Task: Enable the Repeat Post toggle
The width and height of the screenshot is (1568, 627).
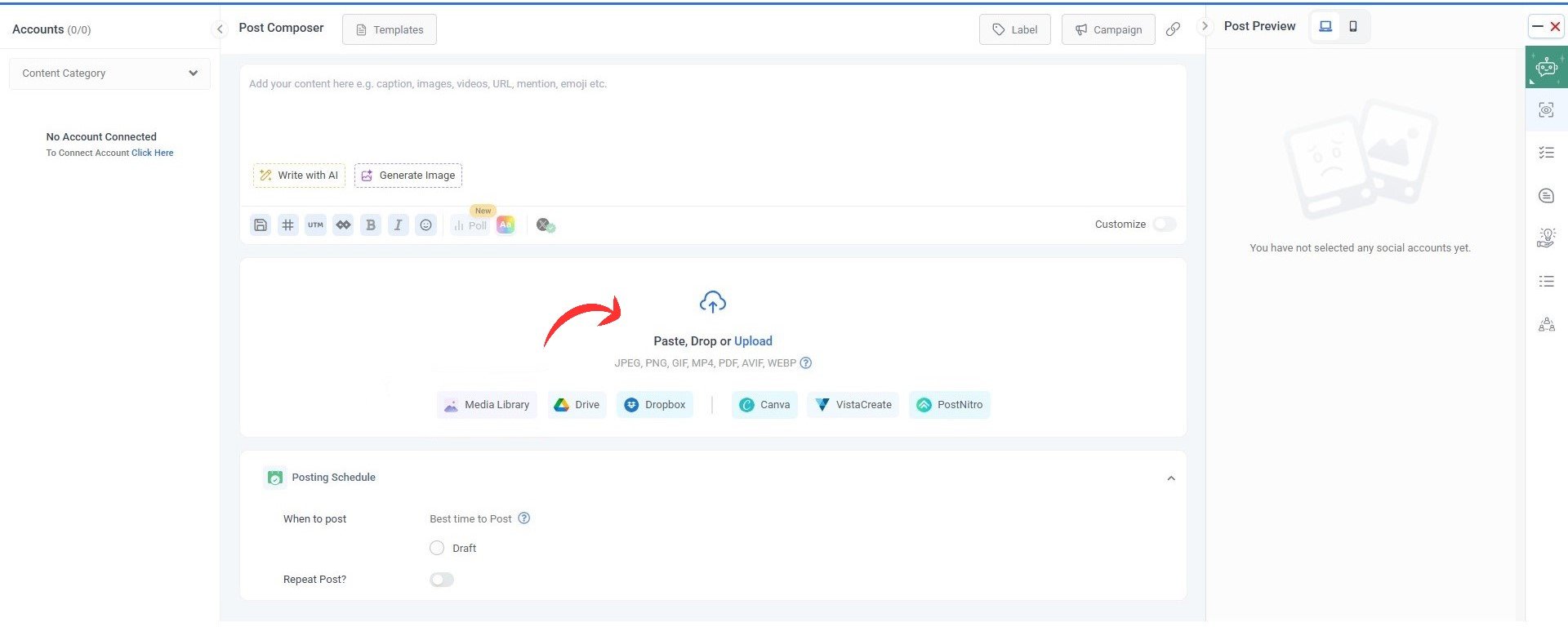Action: click(x=441, y=580)
